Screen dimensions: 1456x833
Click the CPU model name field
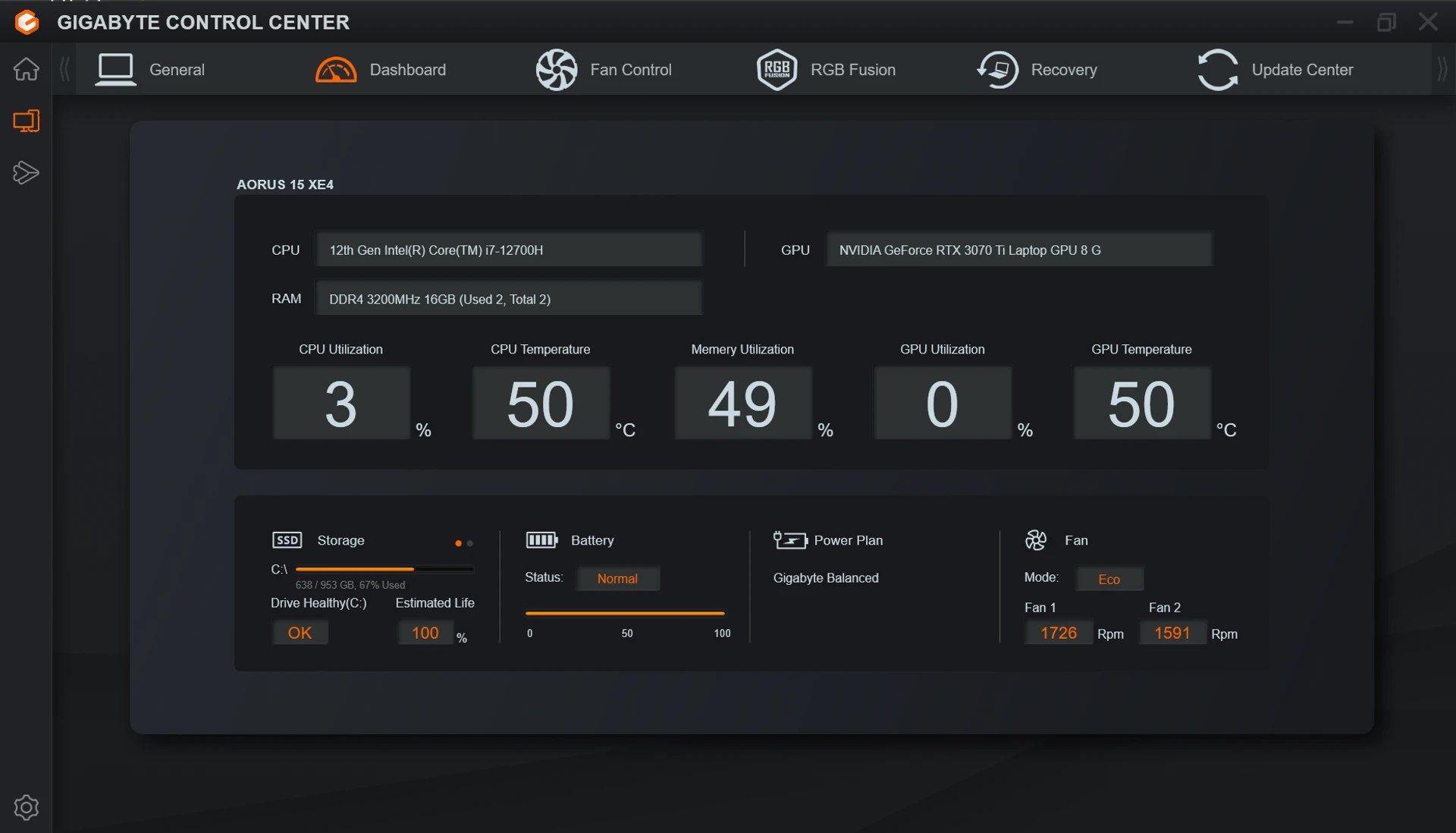[509, 250]
